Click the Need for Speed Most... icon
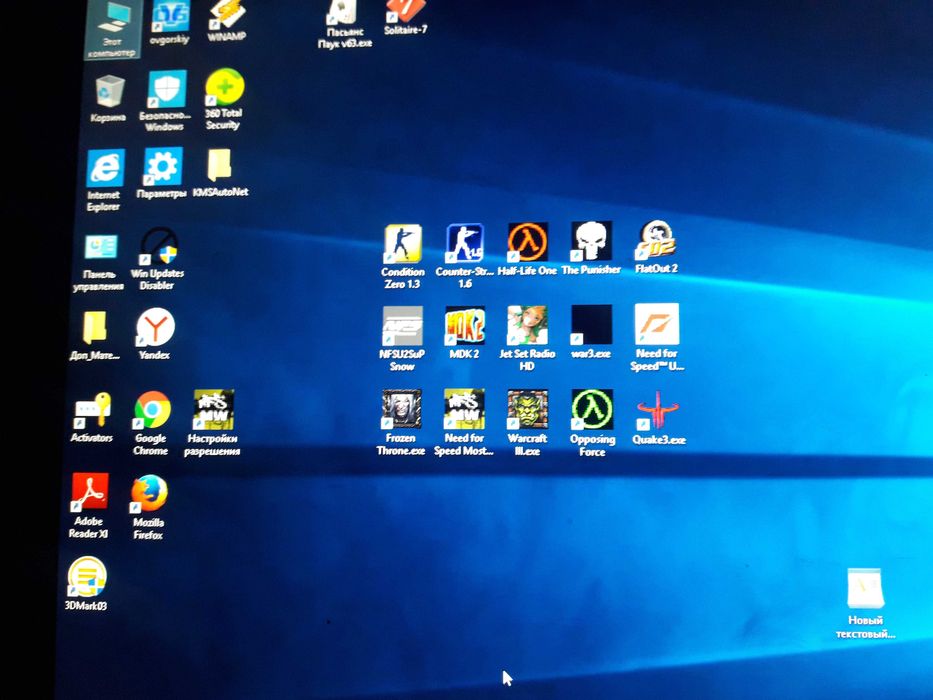Image resolution: width=933 pixels, height=700 pixels. (x=464, y=410)
